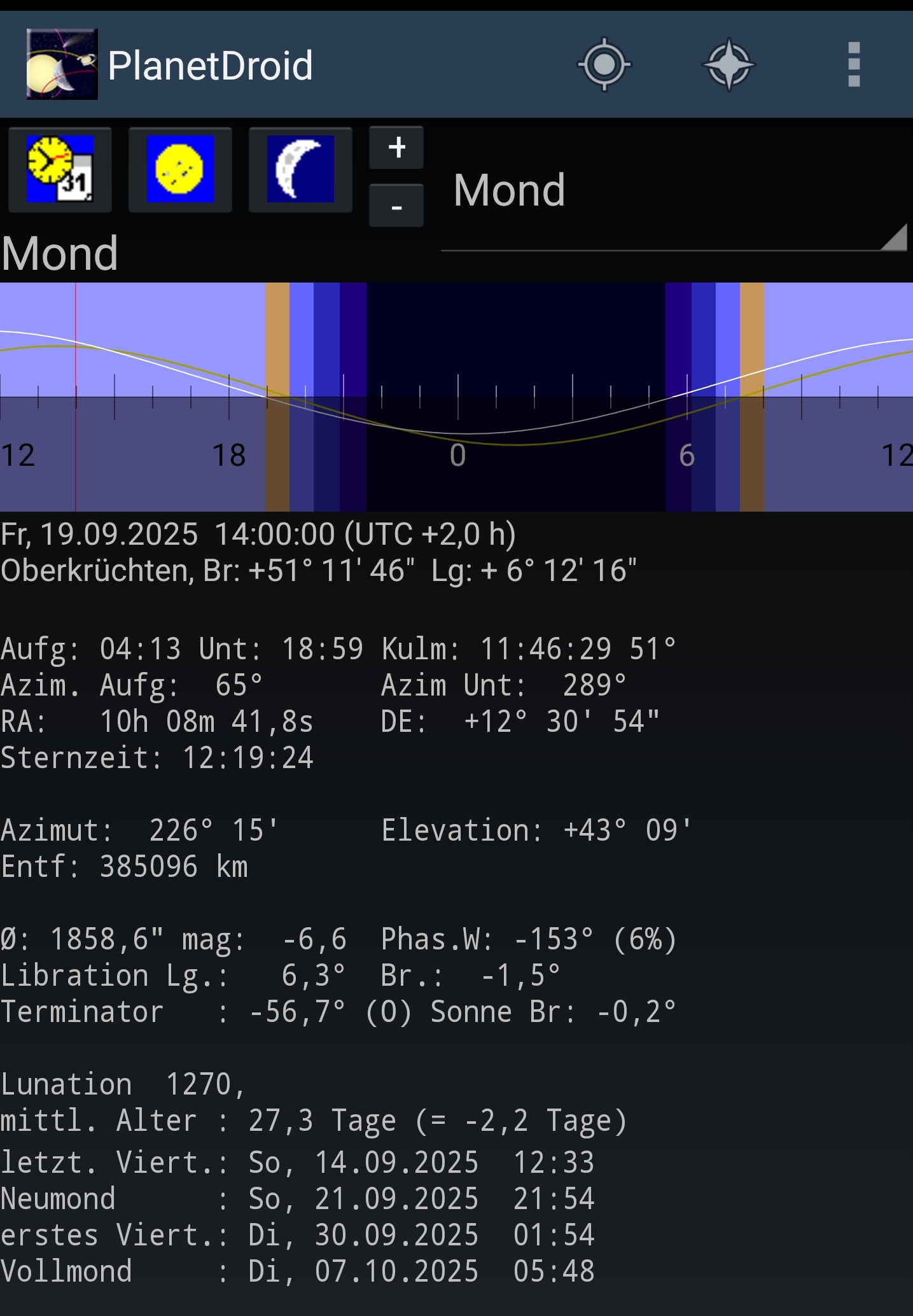Tap magnitude value mag: -6,6
The image size is (913, 1316).
point(264,939)
